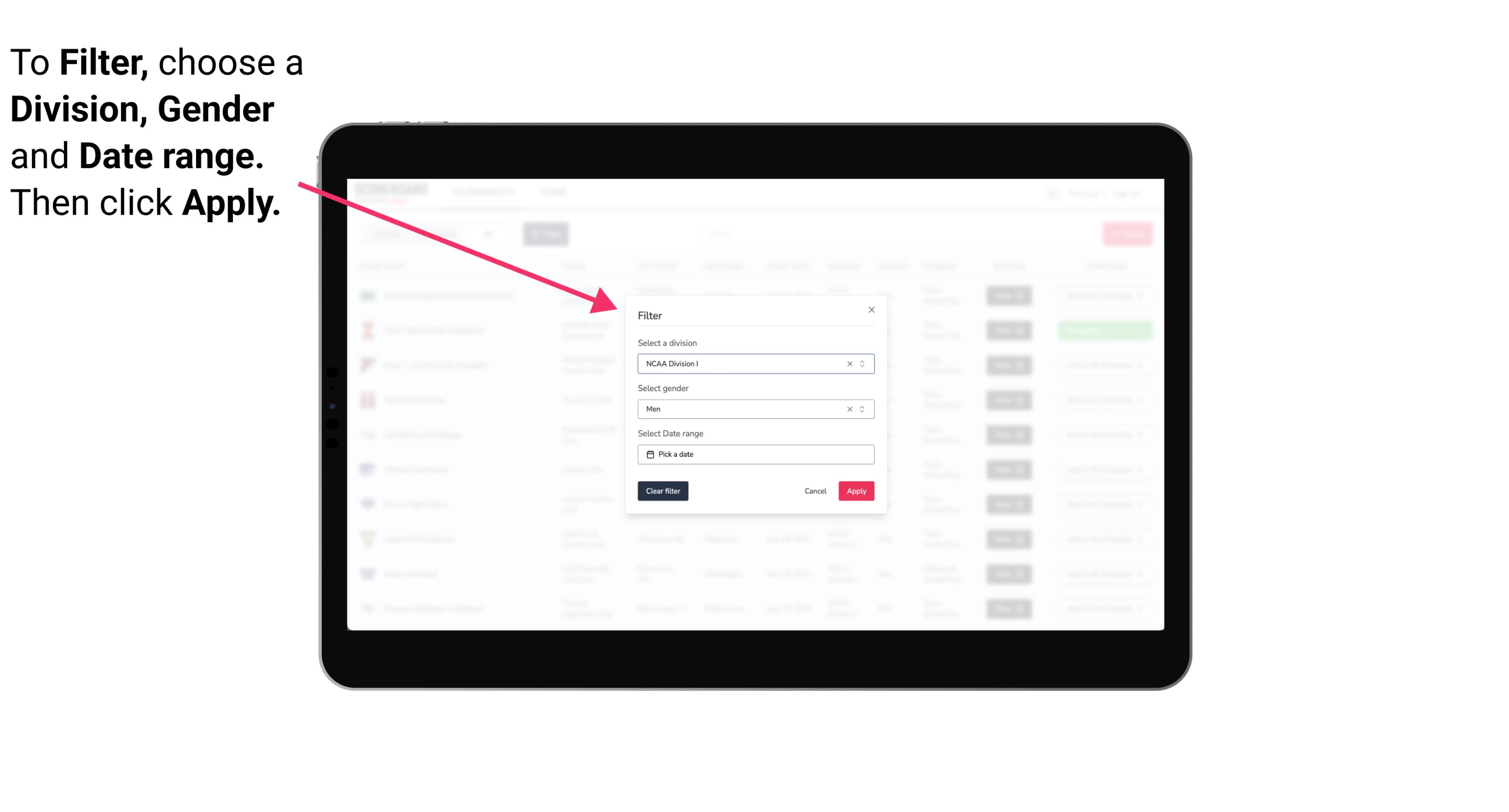Disable current filter selections
The width and height of the screenshot is (1509, 812).
tap(663, 491)
